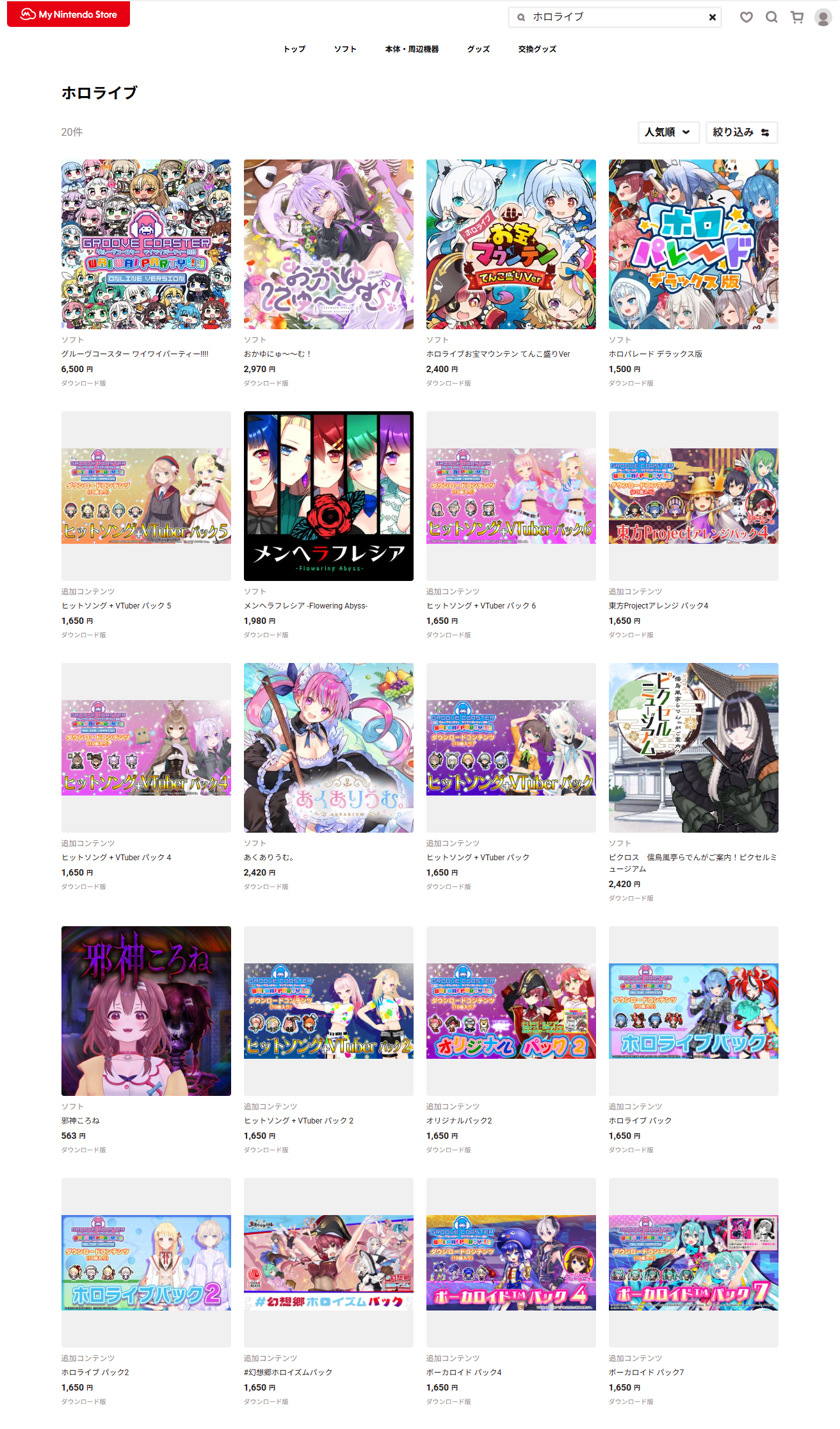Open the wishlist heart icon
840x1429 pixels.
[x=747, y=17]
